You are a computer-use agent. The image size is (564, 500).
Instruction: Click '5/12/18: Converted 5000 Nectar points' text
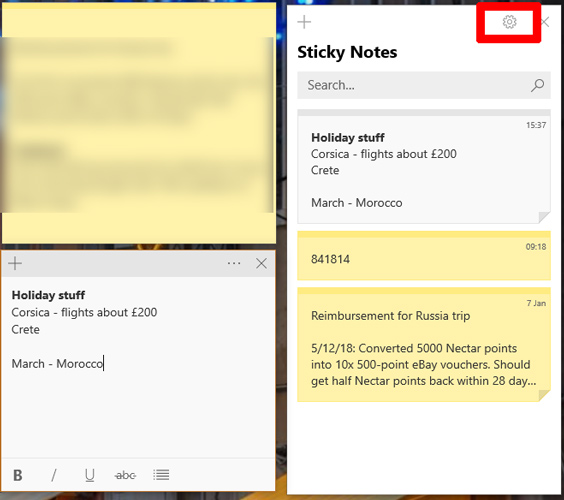coord(414,348)
